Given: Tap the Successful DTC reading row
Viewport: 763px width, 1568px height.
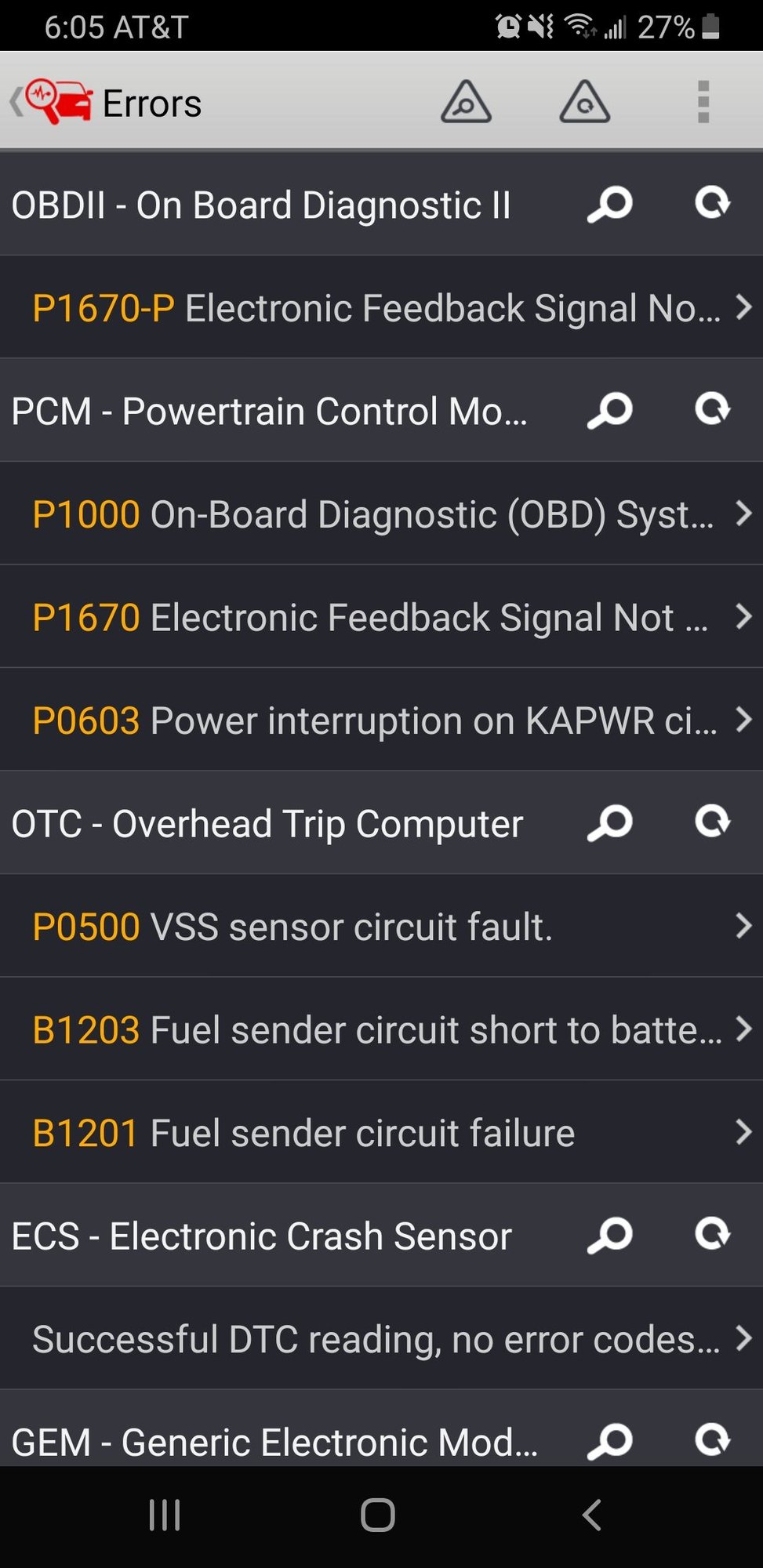Looking at the screenshot, I should 381,1339.
